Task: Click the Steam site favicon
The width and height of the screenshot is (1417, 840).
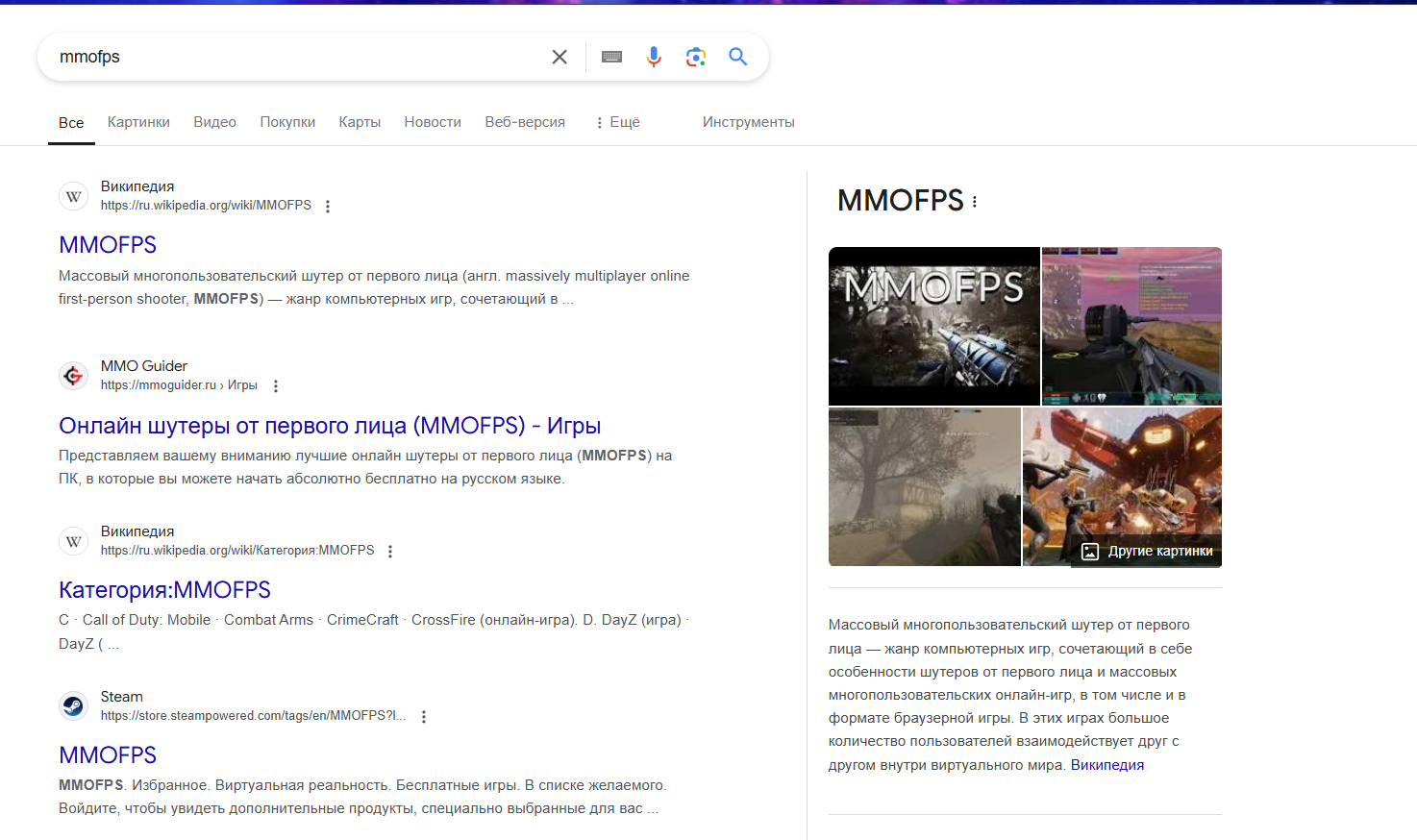Action: (74, 706)
